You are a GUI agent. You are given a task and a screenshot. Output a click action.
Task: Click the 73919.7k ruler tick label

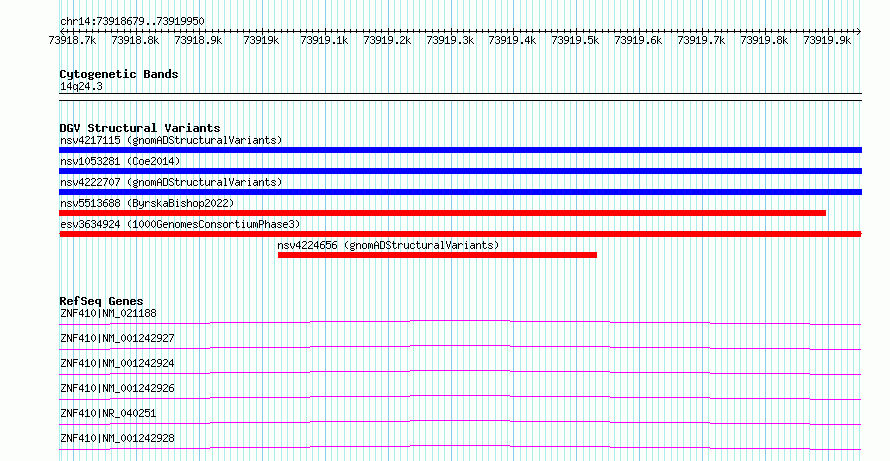coord(702,40)
